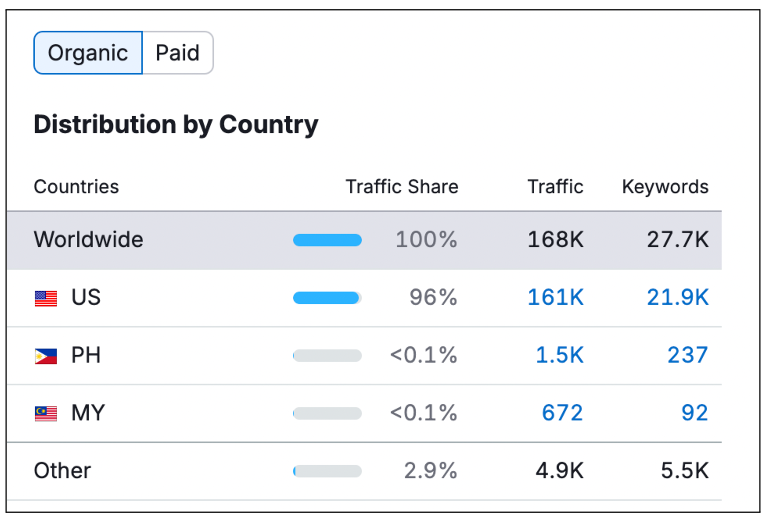Open PH traffic value 1.5K
Viewport: 769px width, 520px height.
point(560,355)
